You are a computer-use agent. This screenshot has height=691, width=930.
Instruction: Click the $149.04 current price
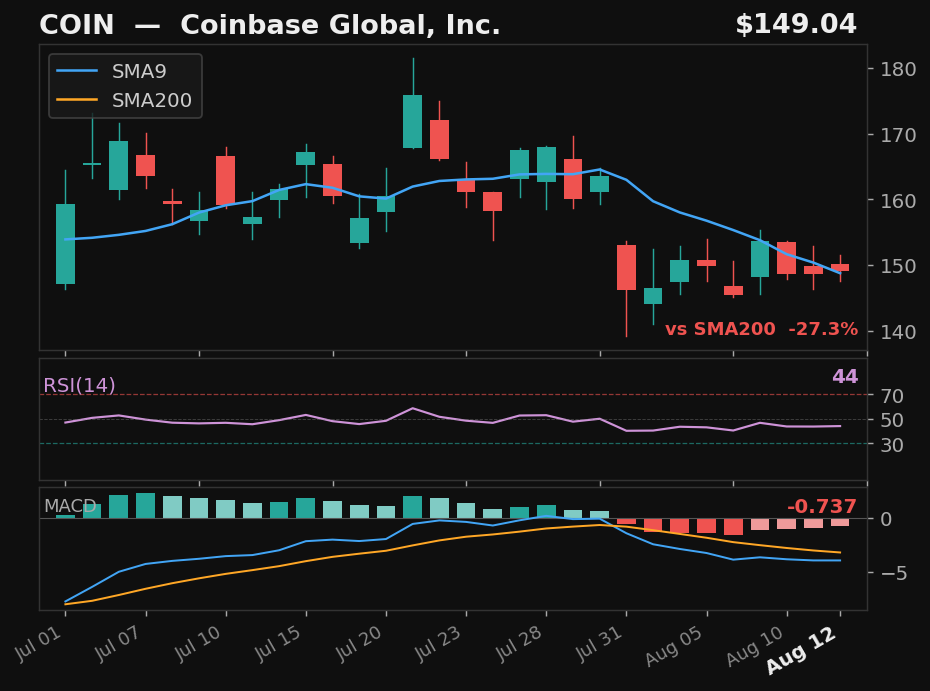coord(796,25)
